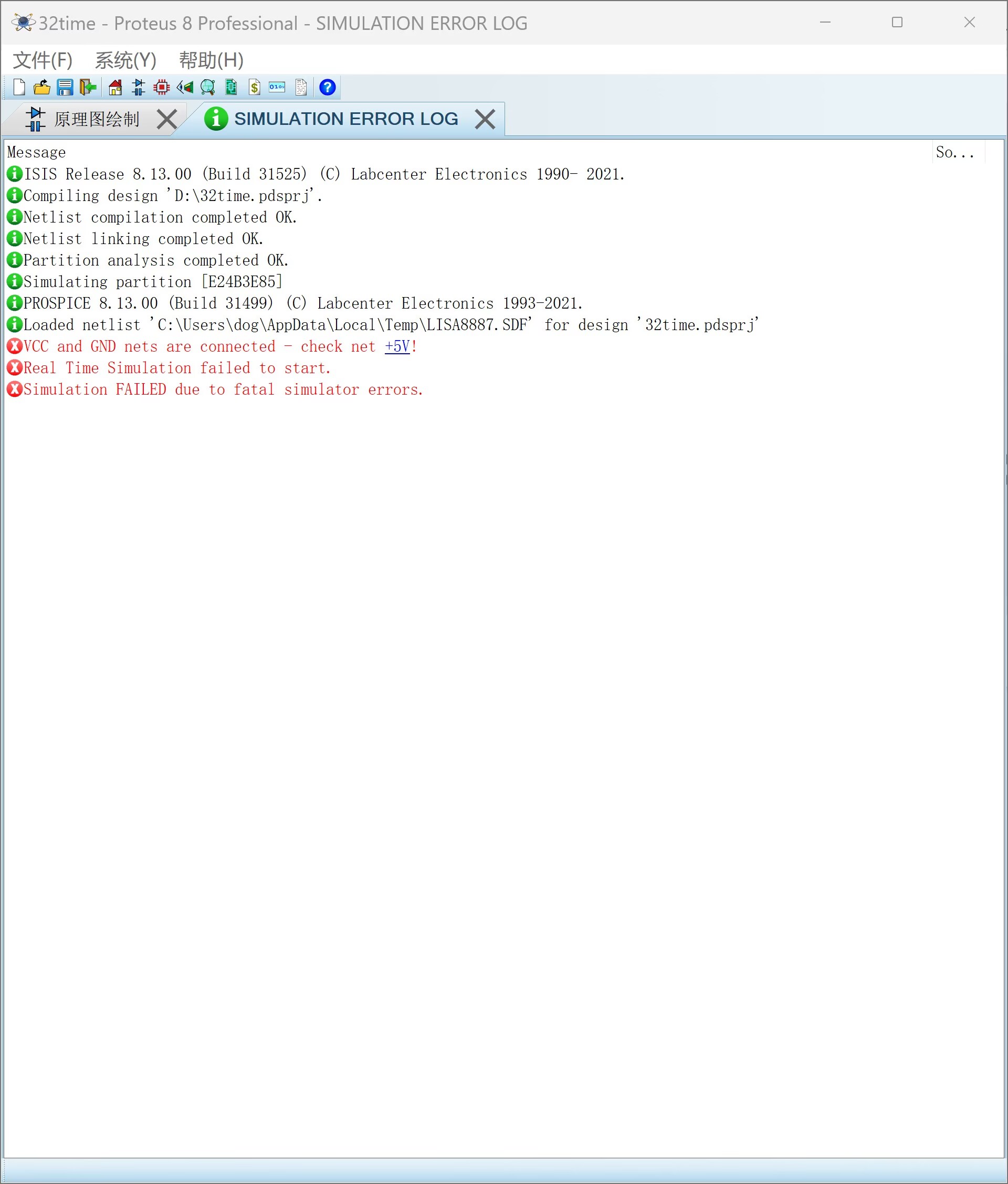Launch the 3D Visualizer icon

coord(185,88)
